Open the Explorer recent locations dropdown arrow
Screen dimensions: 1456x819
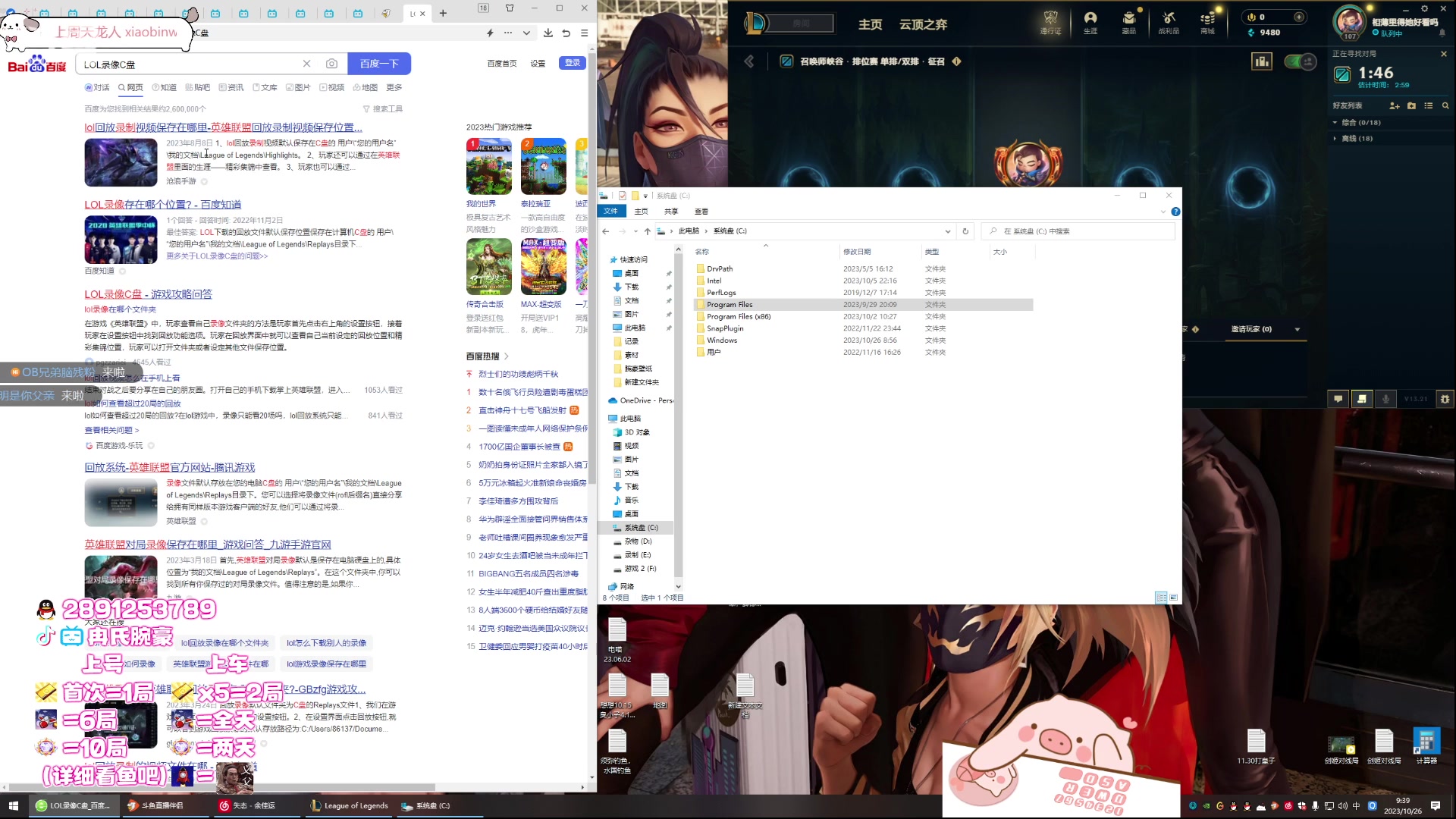(635, 231)
